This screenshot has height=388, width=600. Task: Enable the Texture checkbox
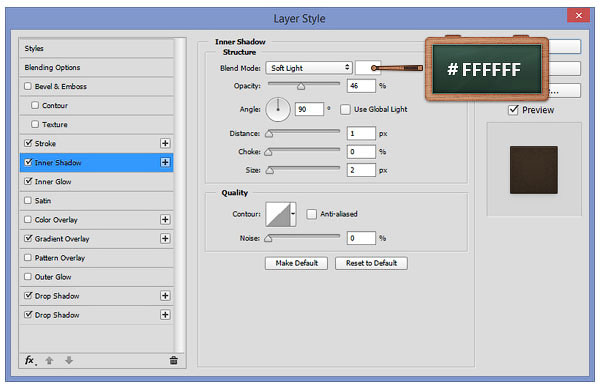click(x=35, y=124)
